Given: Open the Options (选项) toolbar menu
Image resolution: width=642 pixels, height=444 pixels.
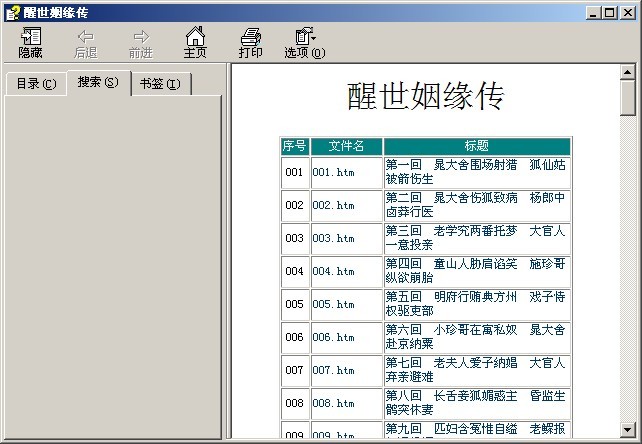Looking at the screenshot, I should [304, 37].
